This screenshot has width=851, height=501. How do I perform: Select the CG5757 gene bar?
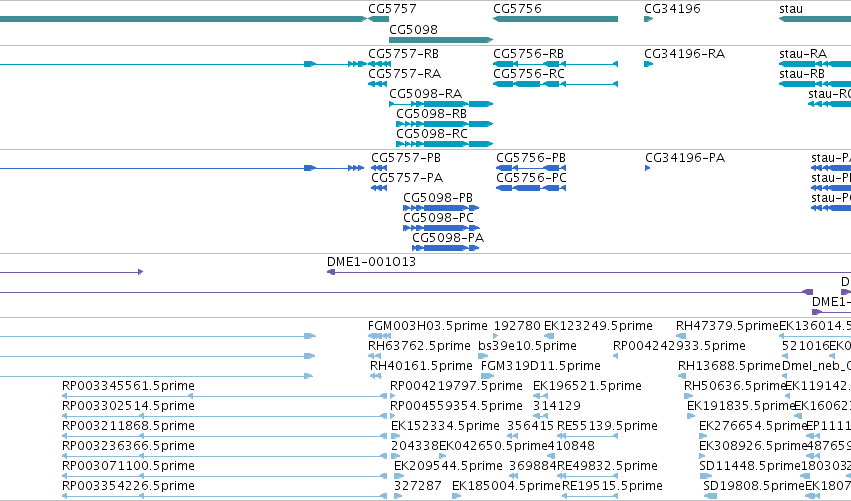tap(379, 19)
